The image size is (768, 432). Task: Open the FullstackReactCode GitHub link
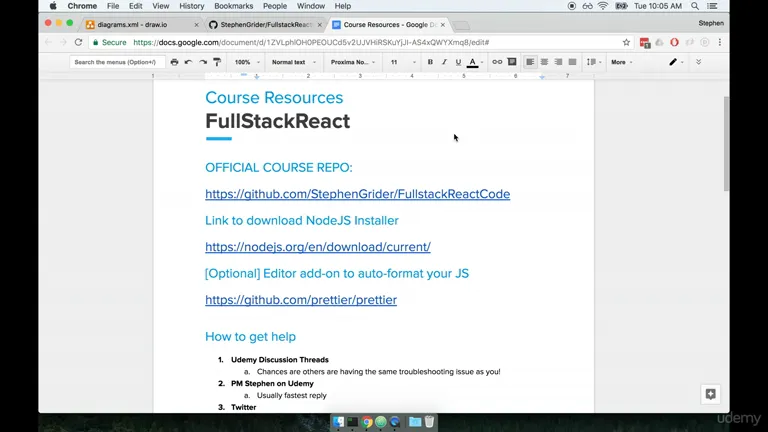click(358, 194)
